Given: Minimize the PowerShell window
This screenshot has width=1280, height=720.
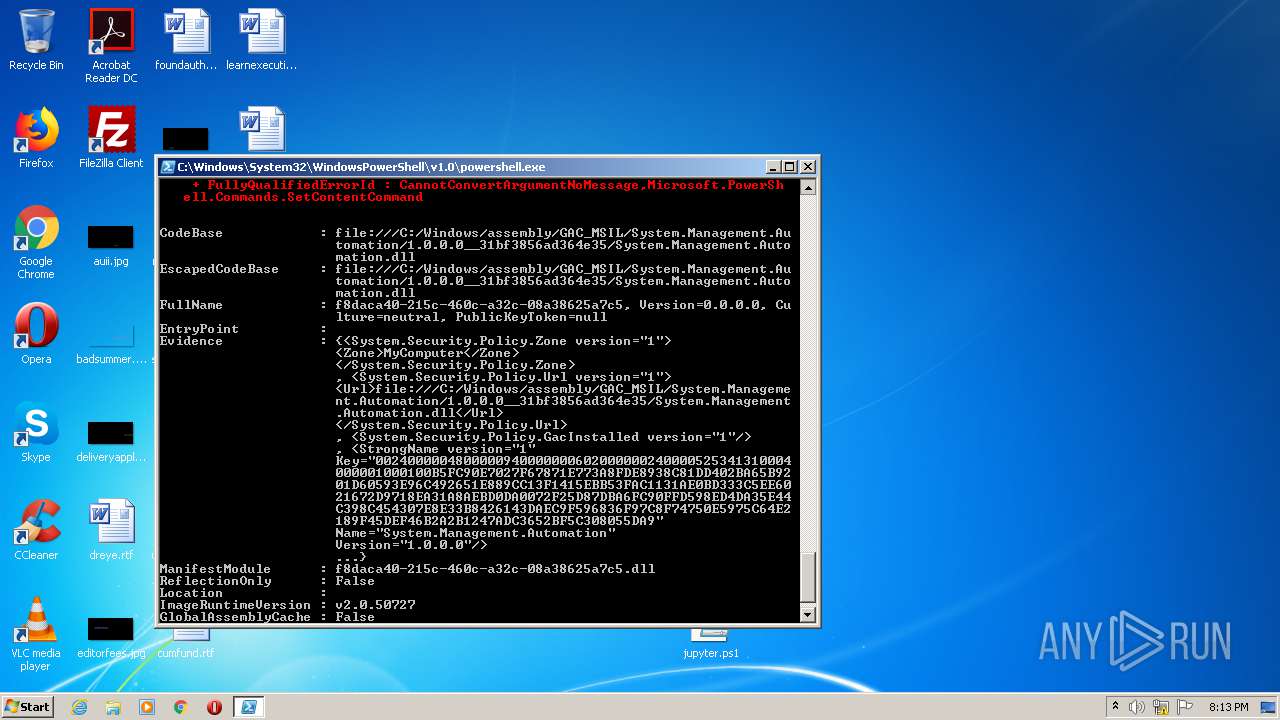Looking at the screenshot, I should (x=772, y=167).
